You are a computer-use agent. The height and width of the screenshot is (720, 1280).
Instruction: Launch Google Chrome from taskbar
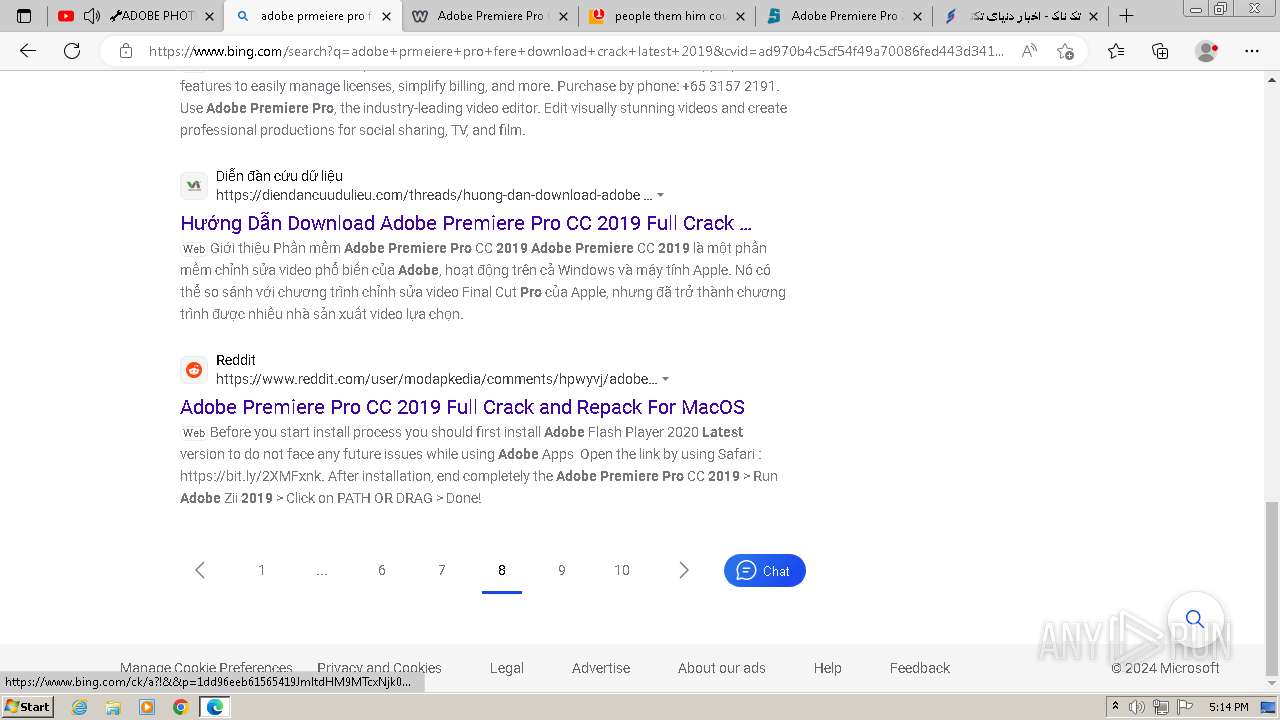(x=181, y=707)
